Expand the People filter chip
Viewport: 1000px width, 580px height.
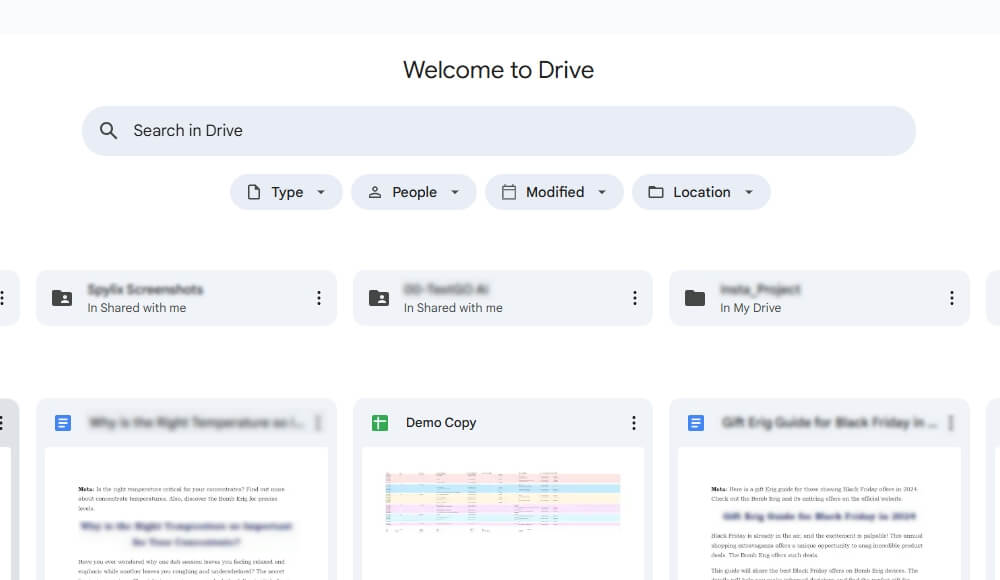(x=413, y=192)
